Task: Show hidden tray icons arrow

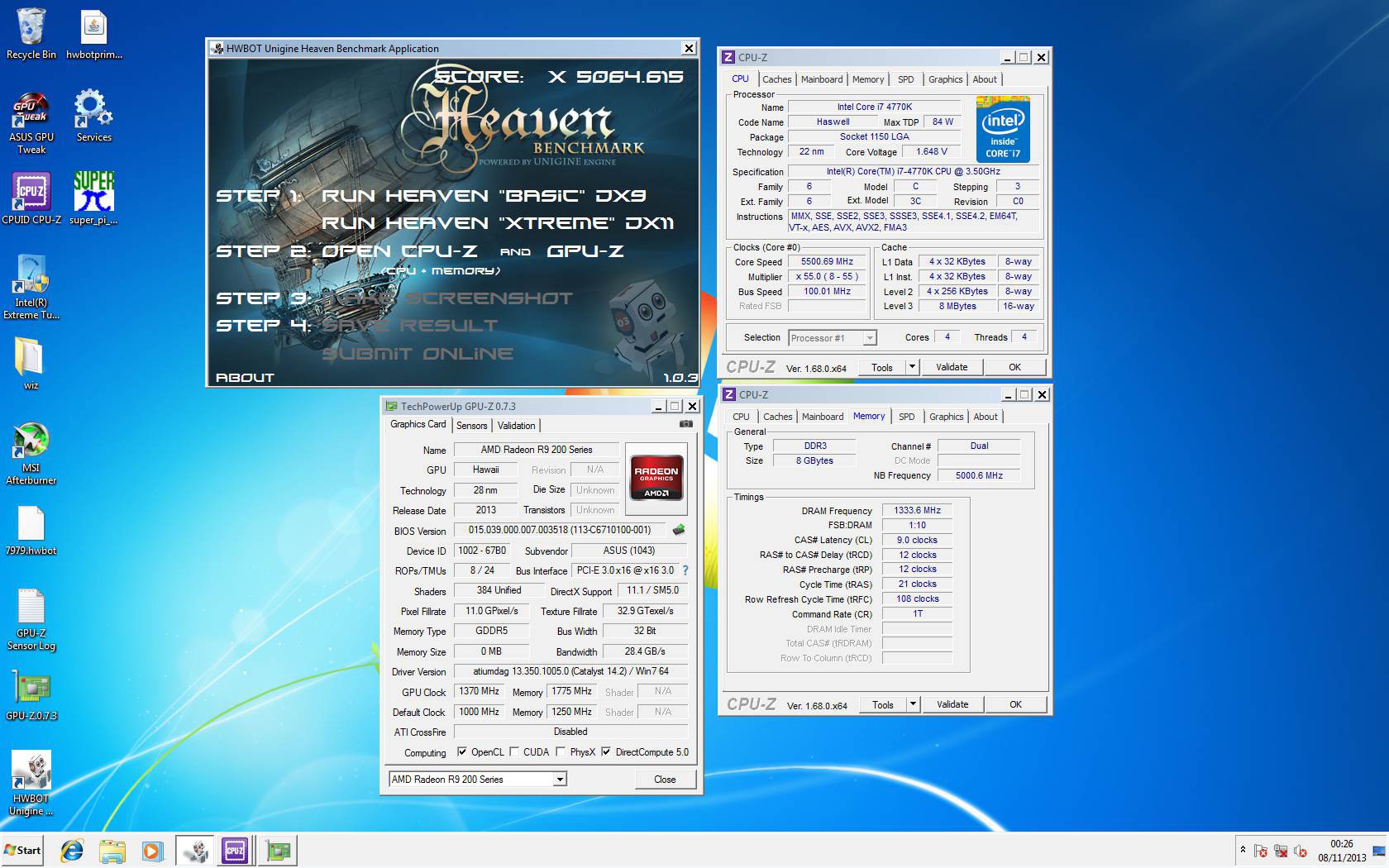Action: [1242, 850]
